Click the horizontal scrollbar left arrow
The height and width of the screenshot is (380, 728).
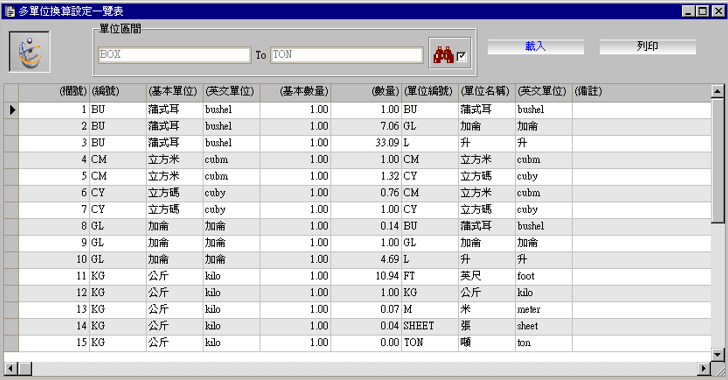click(11, 369)
